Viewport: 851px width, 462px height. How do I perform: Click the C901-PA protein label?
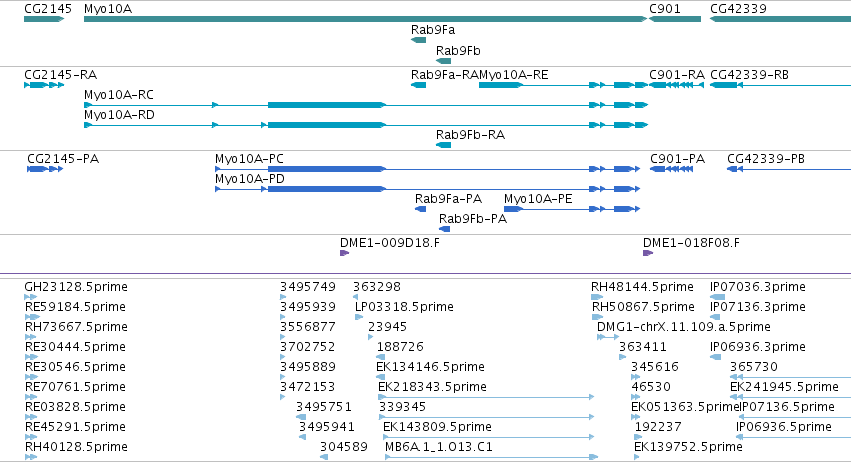pyautogui.click(x=677, y=159)
